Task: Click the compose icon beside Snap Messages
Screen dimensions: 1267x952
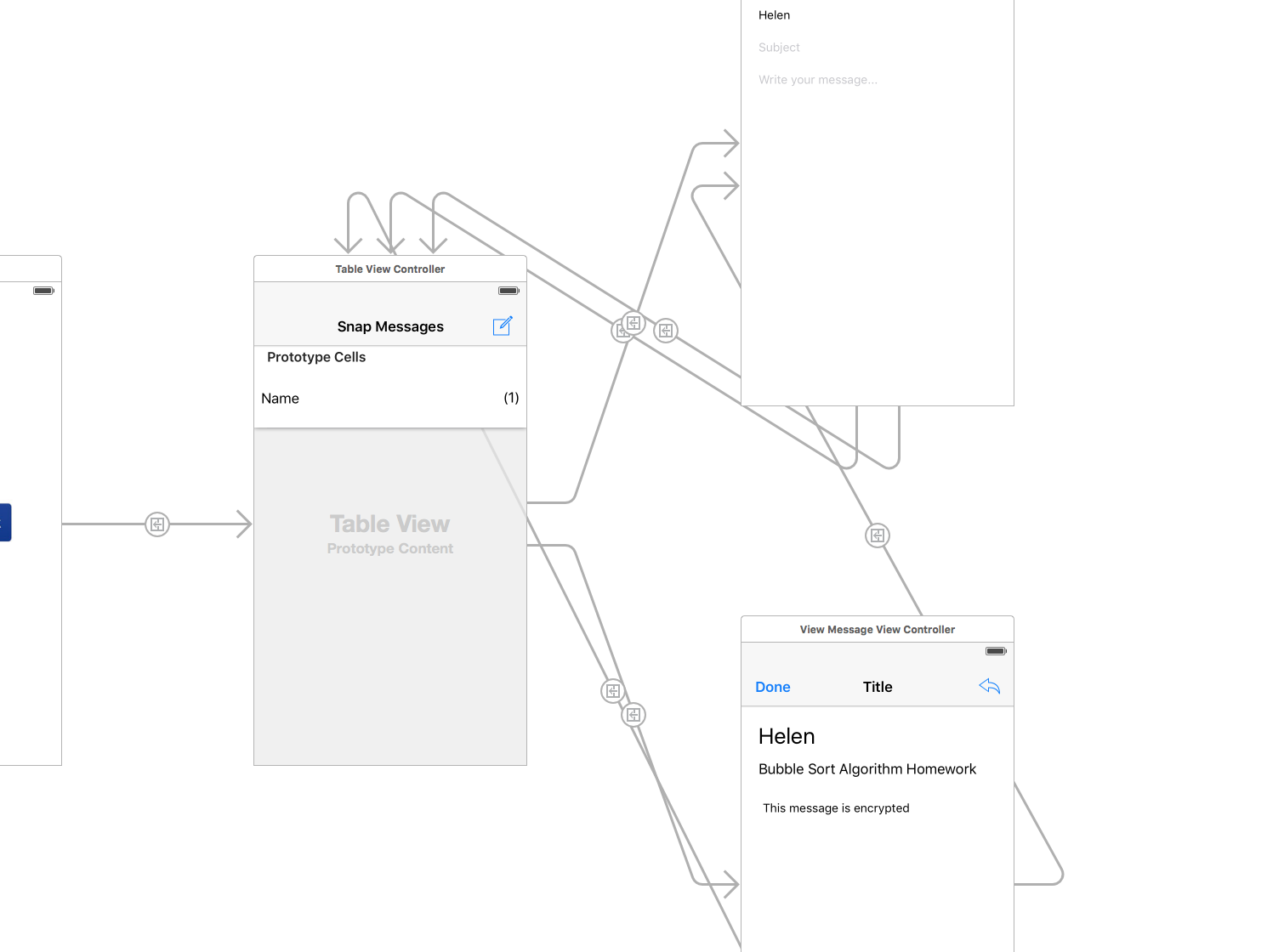Action: click(503, 326)
